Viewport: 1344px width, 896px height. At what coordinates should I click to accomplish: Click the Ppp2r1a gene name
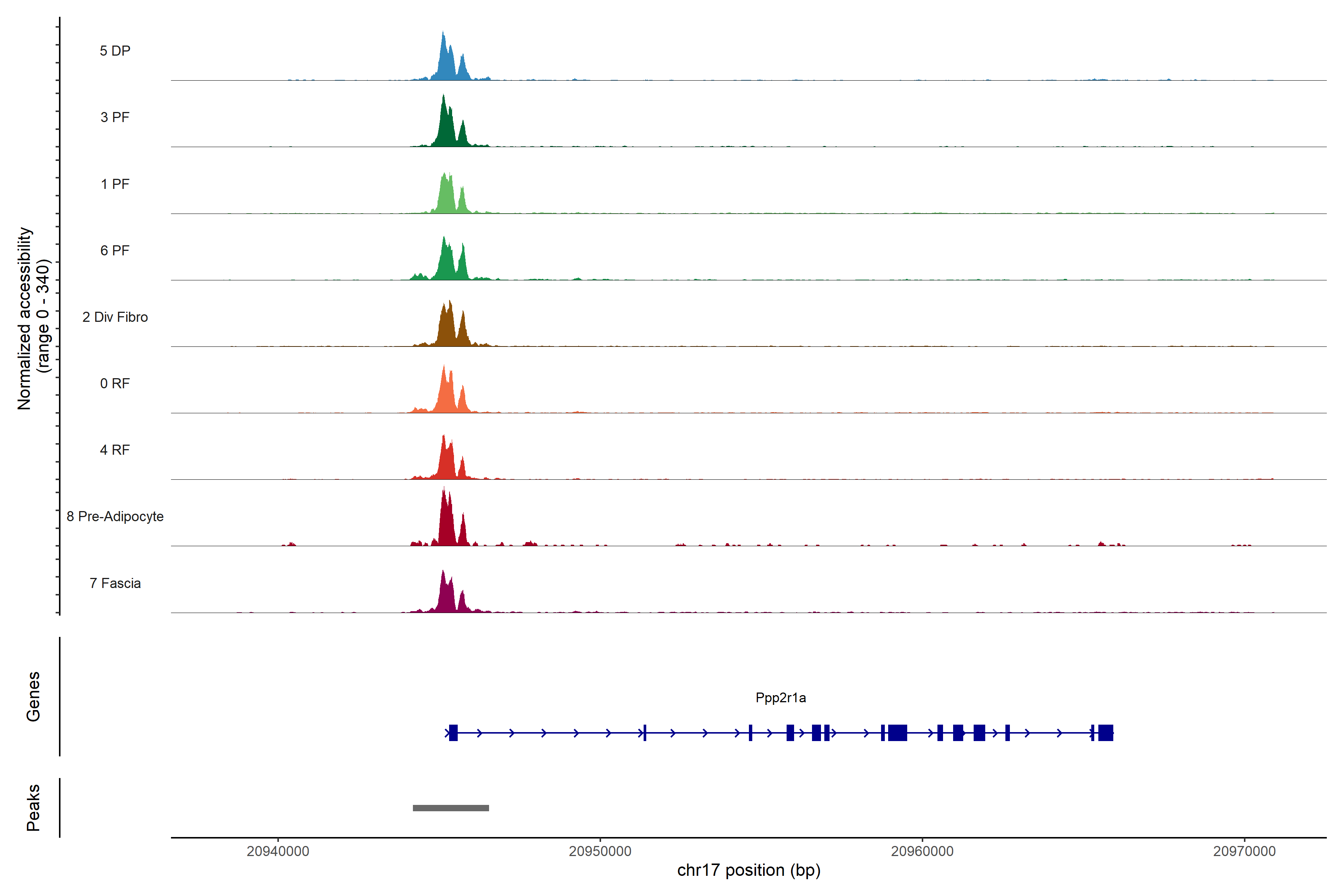point(781,698)
